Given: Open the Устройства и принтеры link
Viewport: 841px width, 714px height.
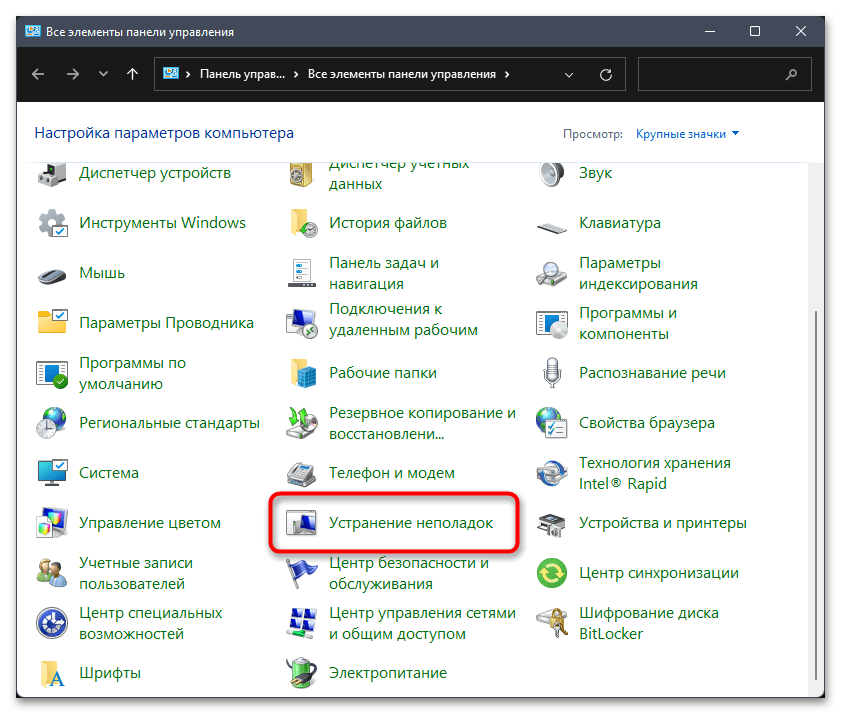Looking at the screenshot, I should (662, 522).
